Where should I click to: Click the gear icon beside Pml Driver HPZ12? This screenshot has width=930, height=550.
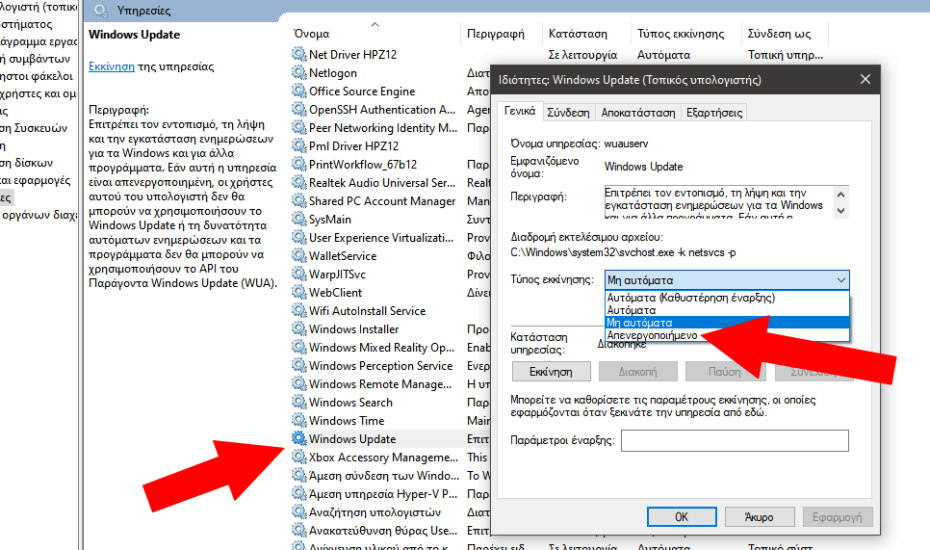coord(299,145)
